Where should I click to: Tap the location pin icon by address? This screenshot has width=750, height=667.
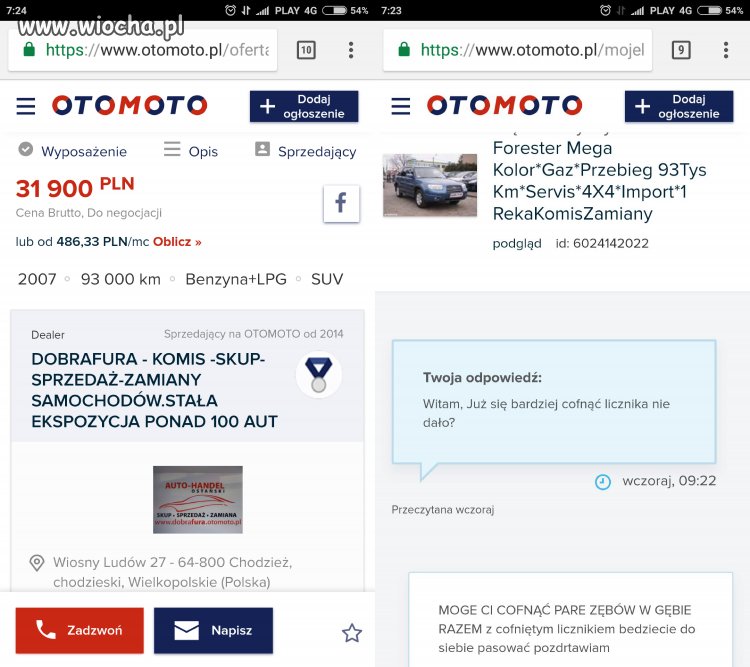37,563
